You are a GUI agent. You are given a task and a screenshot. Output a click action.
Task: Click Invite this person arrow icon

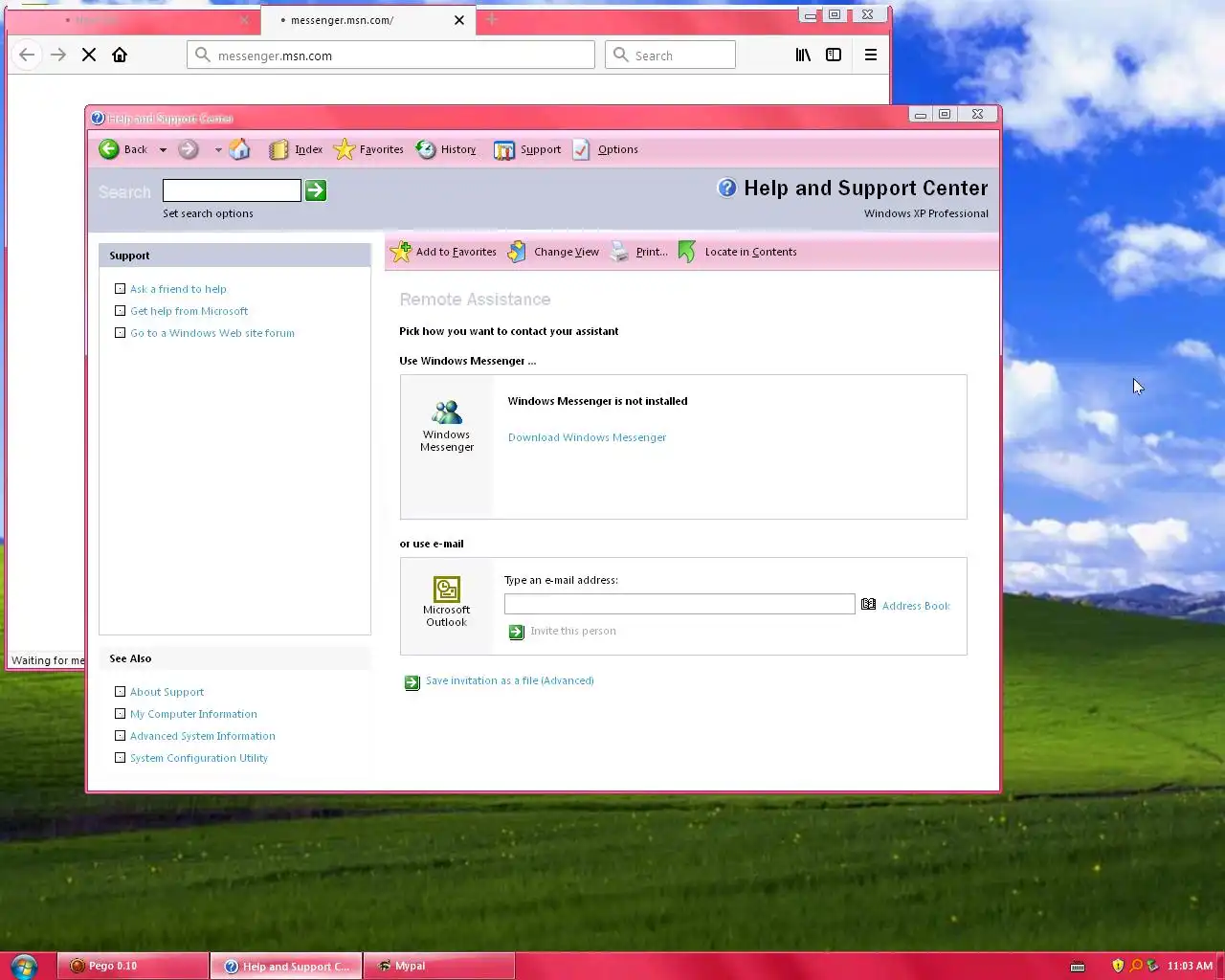[517, 632]
